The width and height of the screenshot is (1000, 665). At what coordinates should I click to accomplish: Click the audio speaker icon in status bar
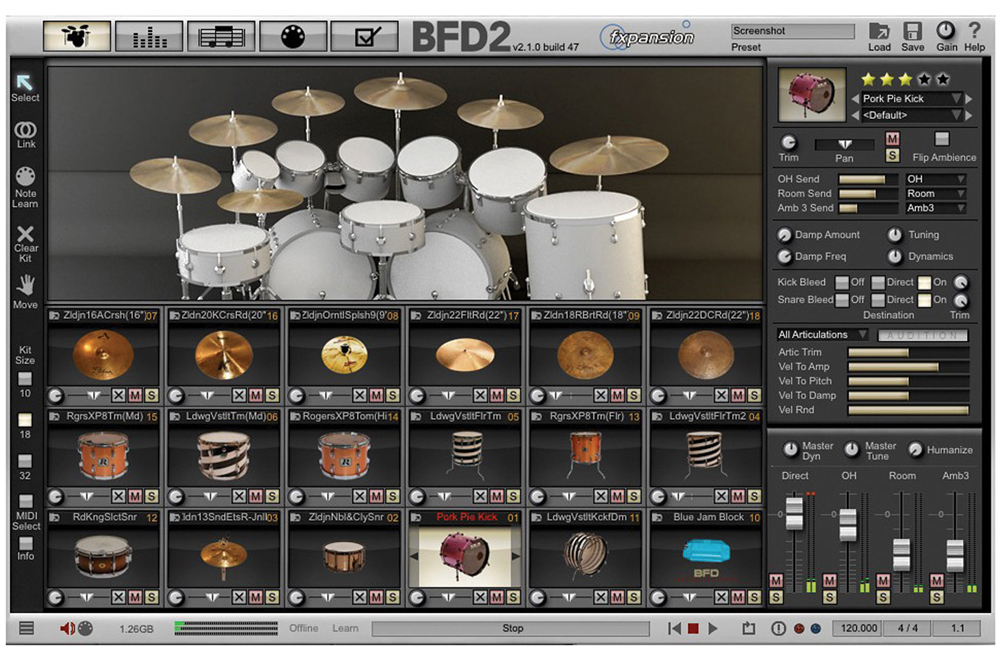67,629
